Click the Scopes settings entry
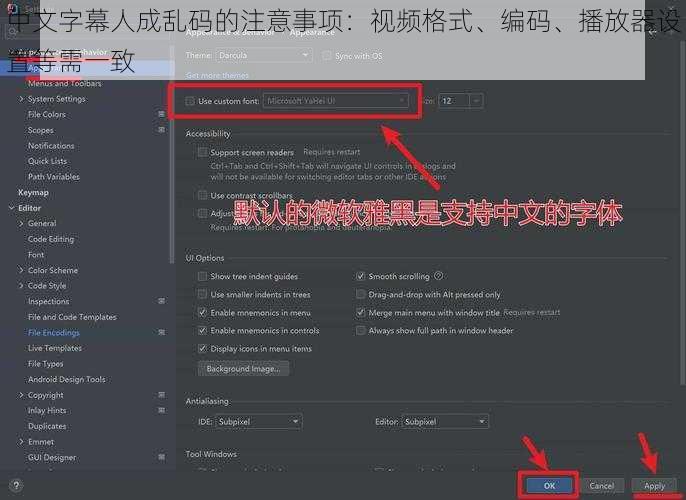This screenshot has width=686, height=500. 41,130
